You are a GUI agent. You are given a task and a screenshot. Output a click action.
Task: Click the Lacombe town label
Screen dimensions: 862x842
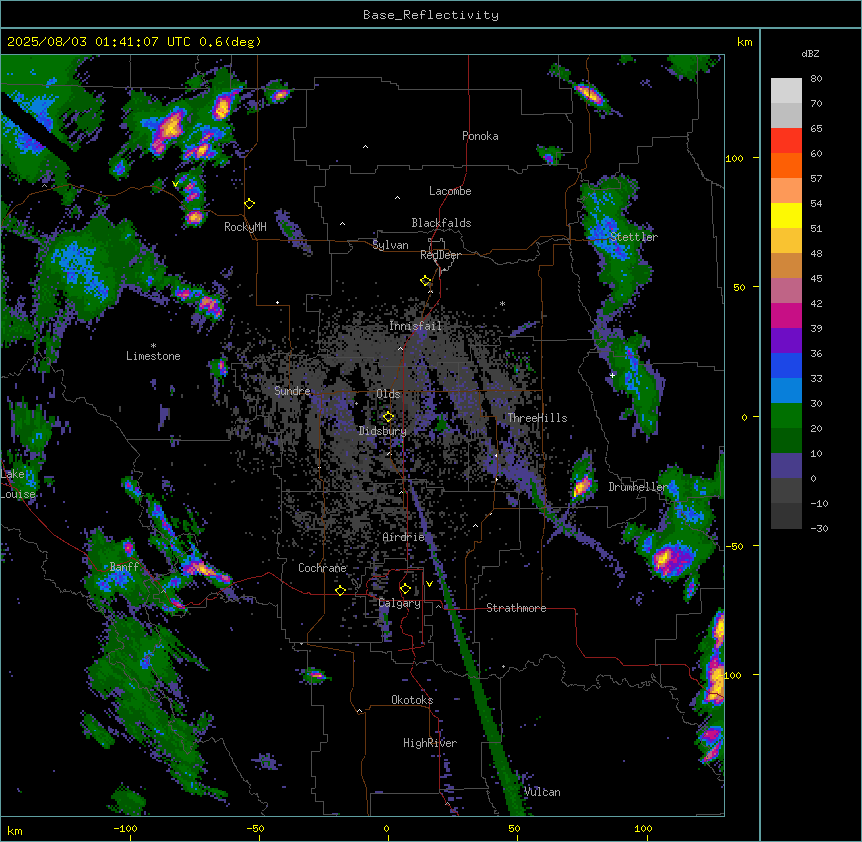pyautogui.click(x=450, y=191)
